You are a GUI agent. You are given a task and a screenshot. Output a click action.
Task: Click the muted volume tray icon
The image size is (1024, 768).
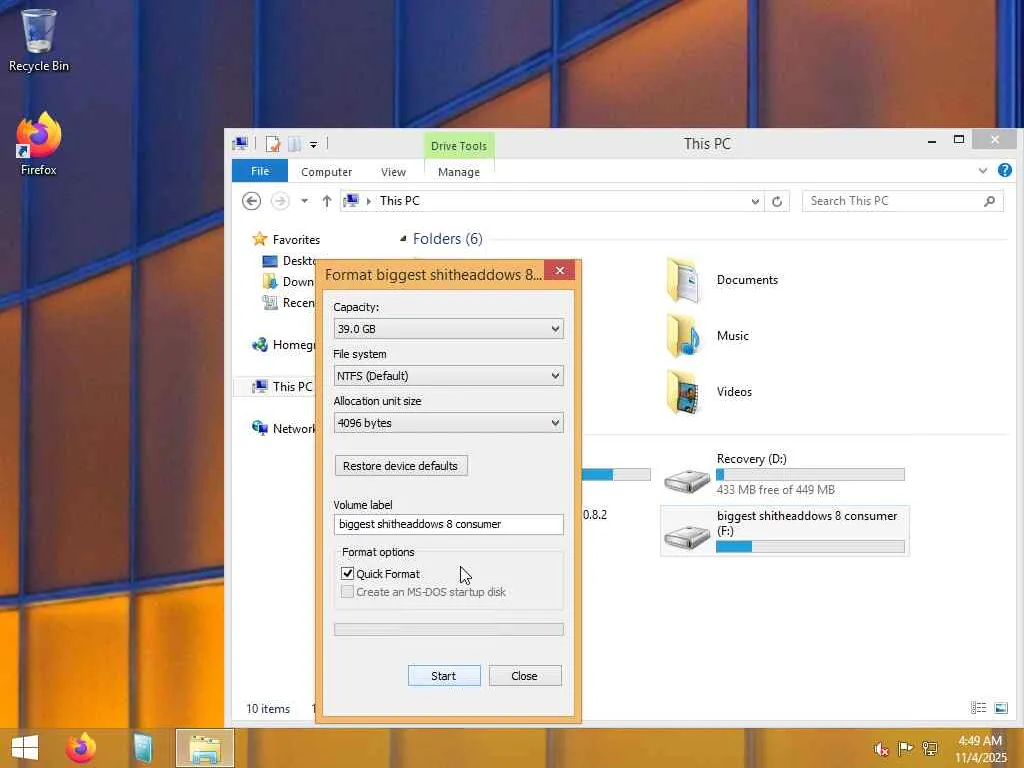click(x=881, y=748)
